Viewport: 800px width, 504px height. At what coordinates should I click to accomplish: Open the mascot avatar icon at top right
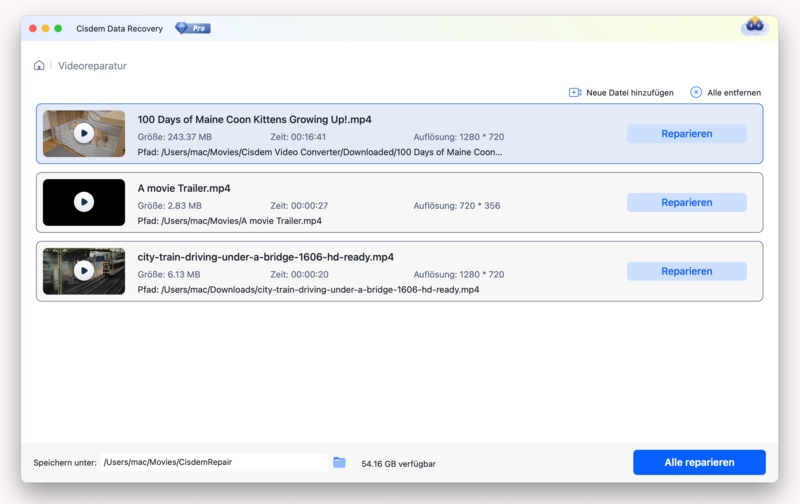(x=755, y=26)
